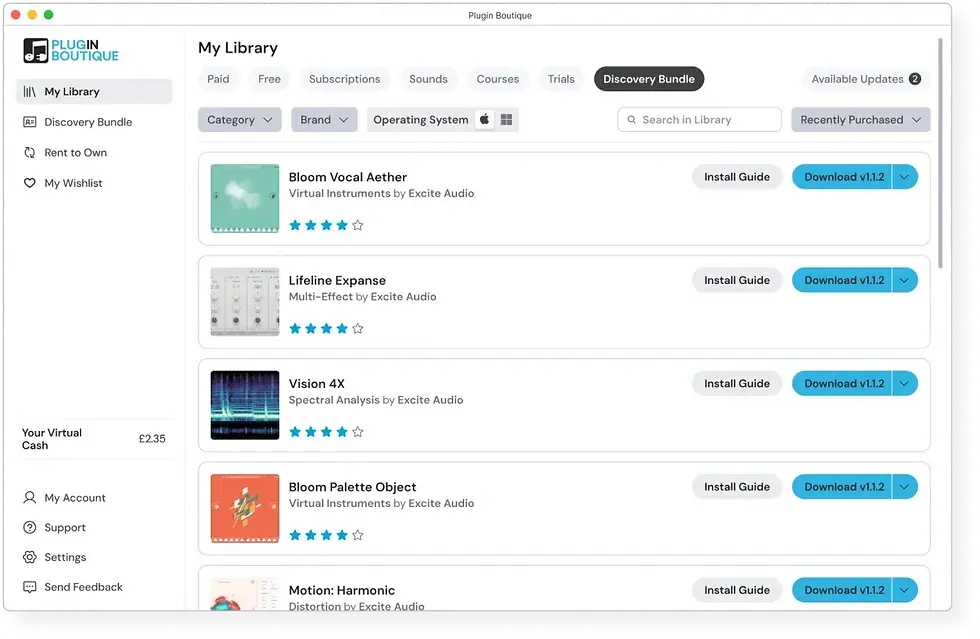Screen dimensions: 980x639
Task: Click the Rent to Own cycle icon
Action: click(x=29, y=153)
